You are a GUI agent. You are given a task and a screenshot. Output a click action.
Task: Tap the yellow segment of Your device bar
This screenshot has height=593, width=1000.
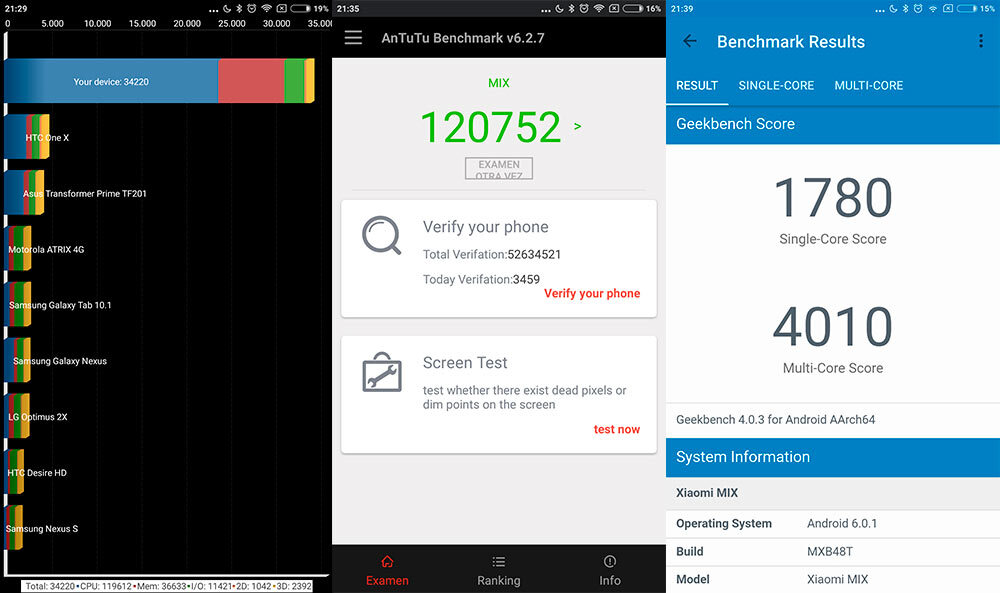point(309,81)
